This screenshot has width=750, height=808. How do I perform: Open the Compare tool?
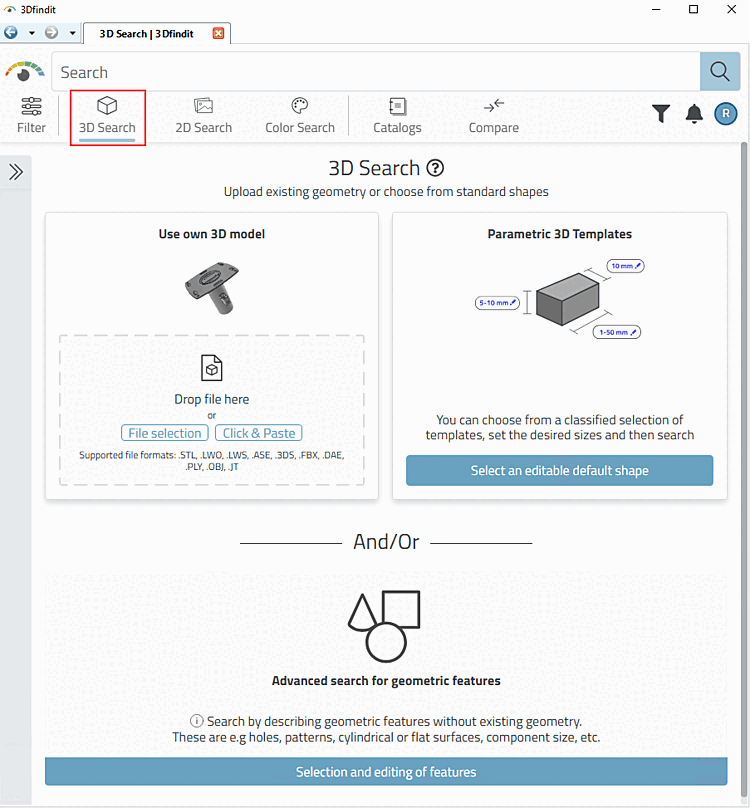(x=493, y=115)
